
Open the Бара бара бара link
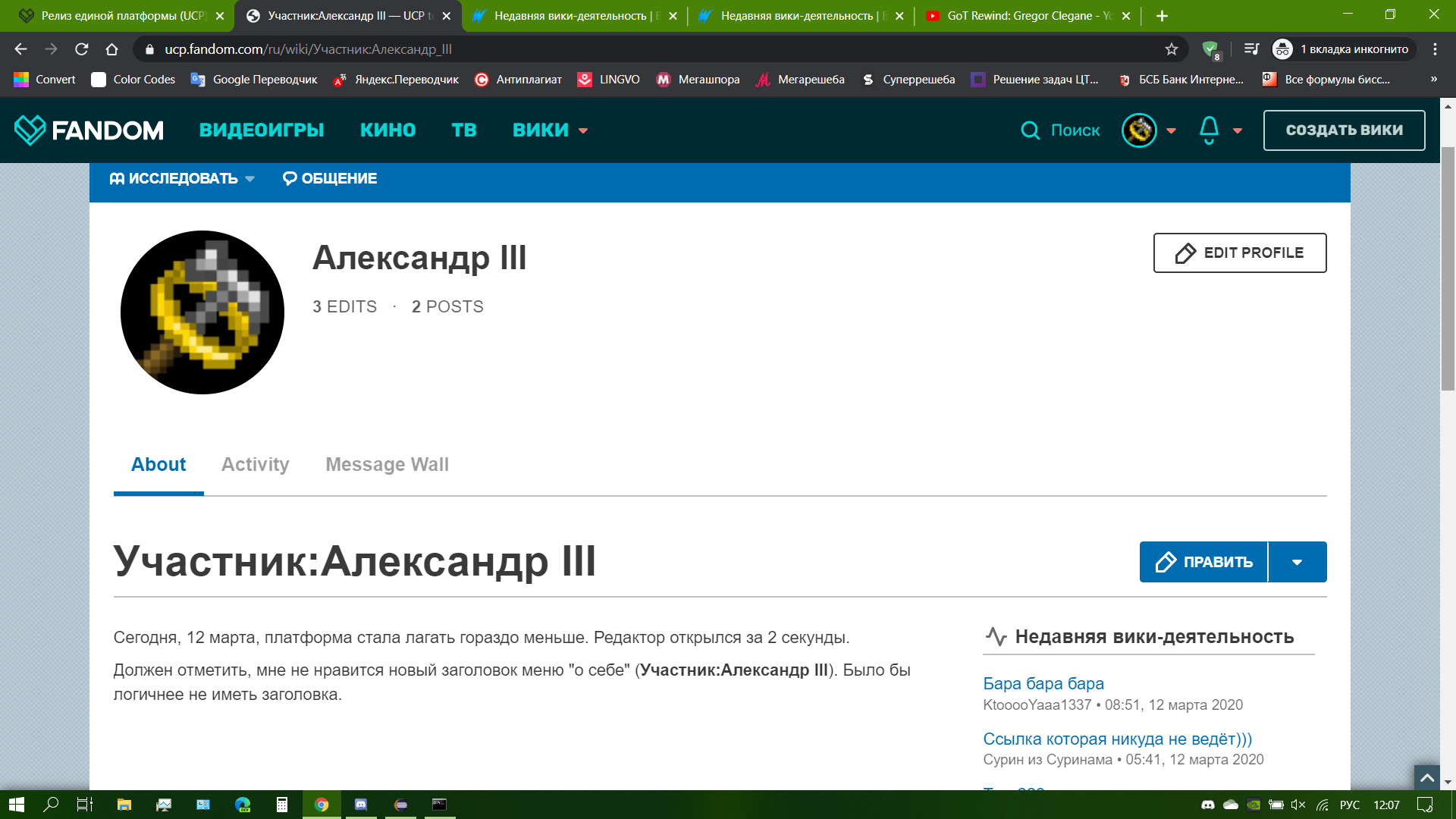pyautogui.click(x=1043, y=683)
